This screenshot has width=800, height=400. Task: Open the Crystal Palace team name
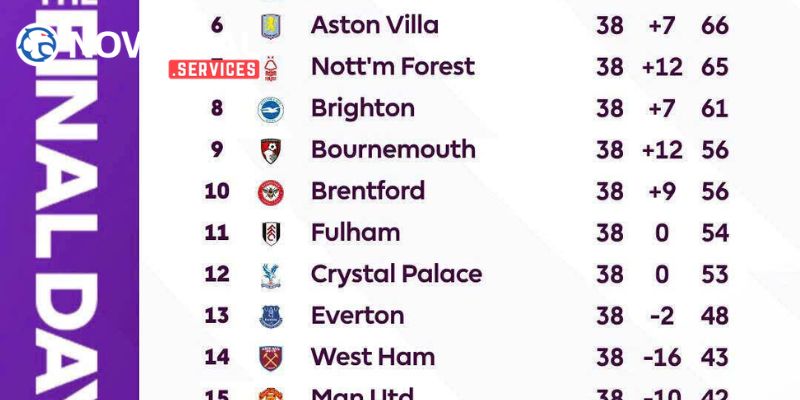coord(396,274)
